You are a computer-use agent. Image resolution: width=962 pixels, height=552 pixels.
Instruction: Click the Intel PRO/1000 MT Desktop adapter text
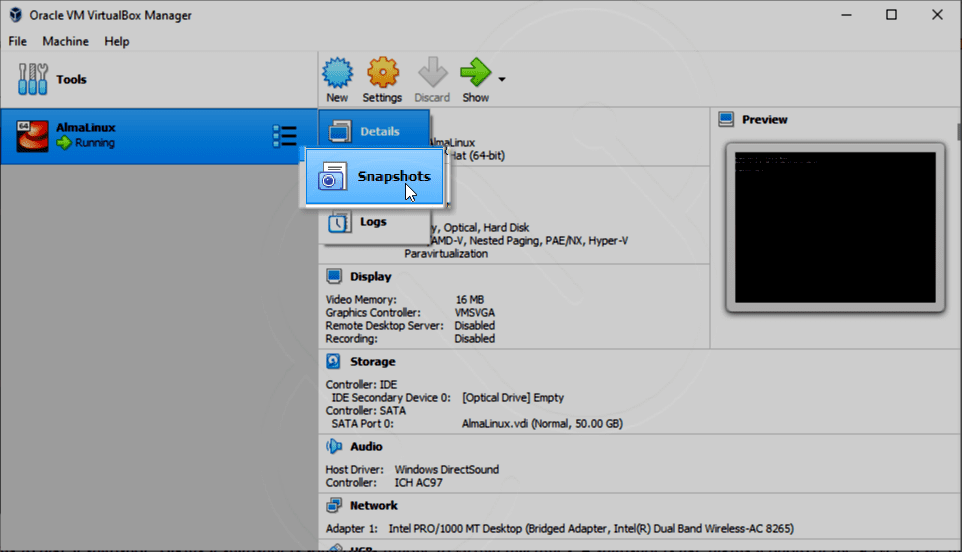pos(591,529)
